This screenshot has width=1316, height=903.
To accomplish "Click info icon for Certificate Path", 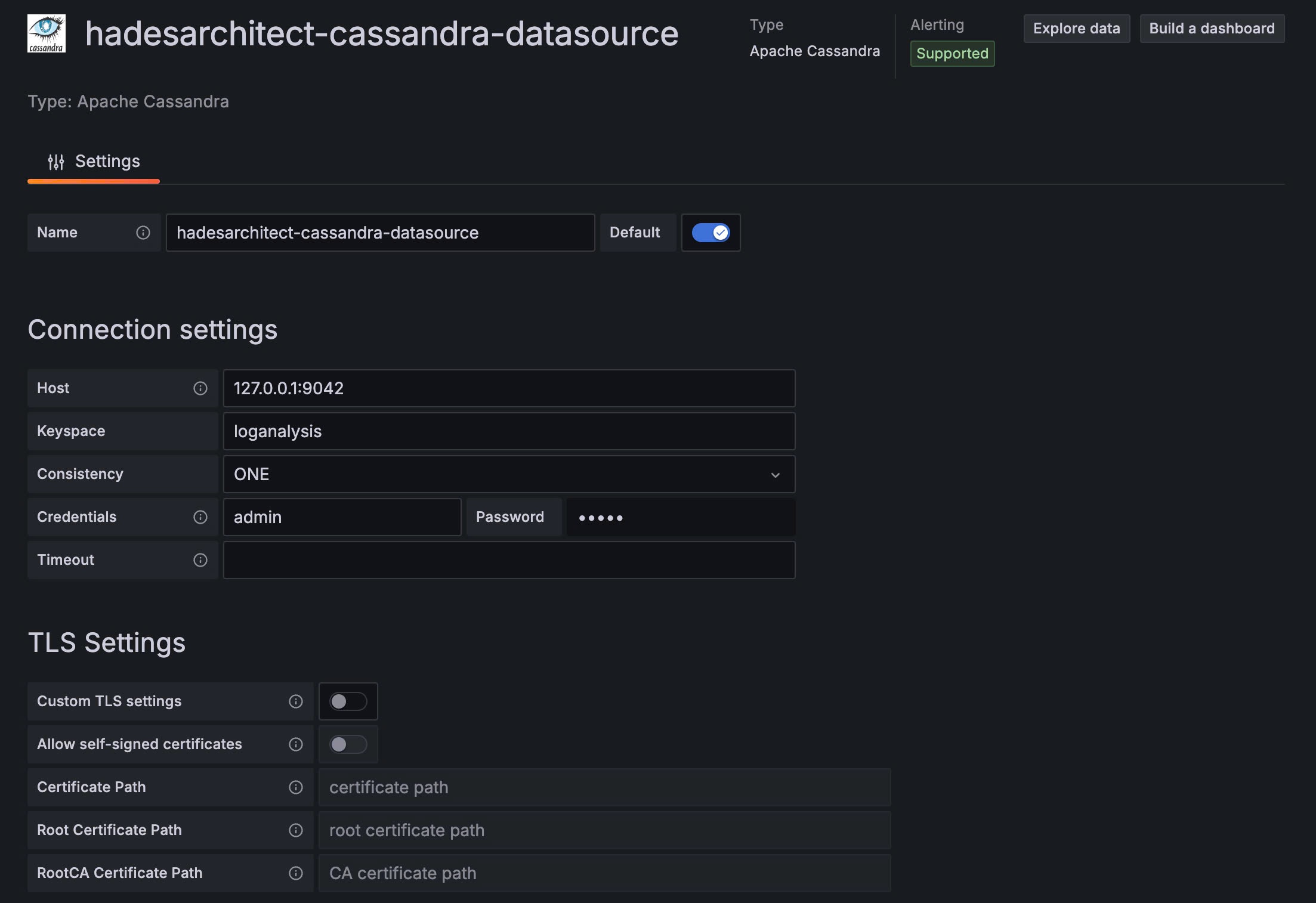I will pyautogui.click(x=296, y=787).
